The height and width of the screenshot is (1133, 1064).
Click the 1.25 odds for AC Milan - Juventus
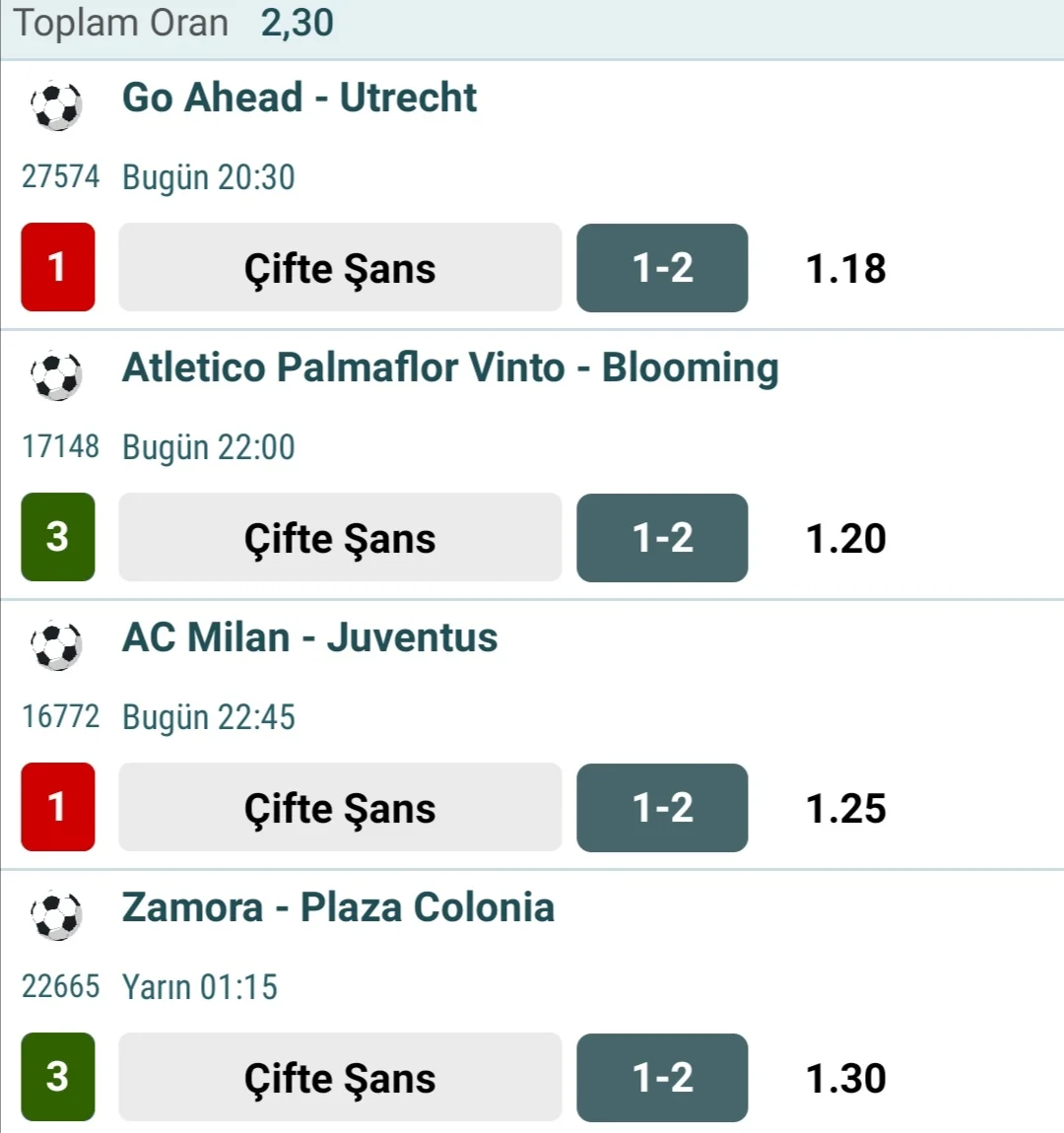coord(845,809)
